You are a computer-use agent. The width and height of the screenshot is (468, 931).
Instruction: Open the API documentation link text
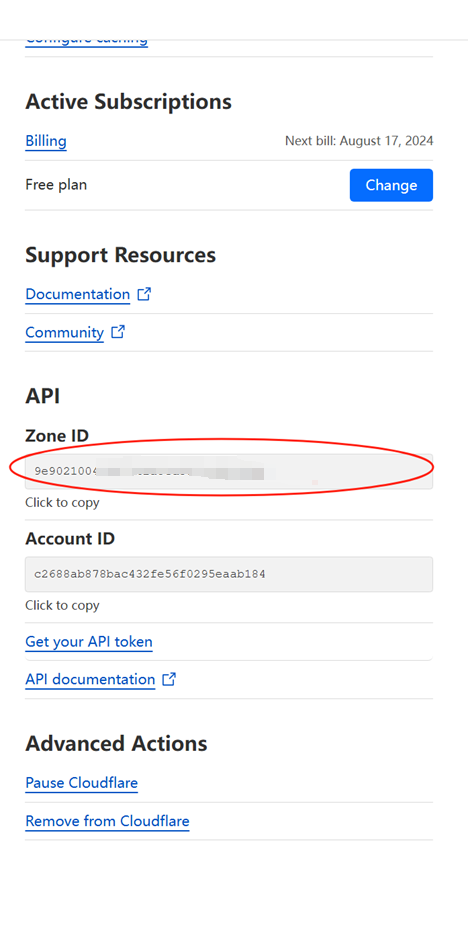90,679
